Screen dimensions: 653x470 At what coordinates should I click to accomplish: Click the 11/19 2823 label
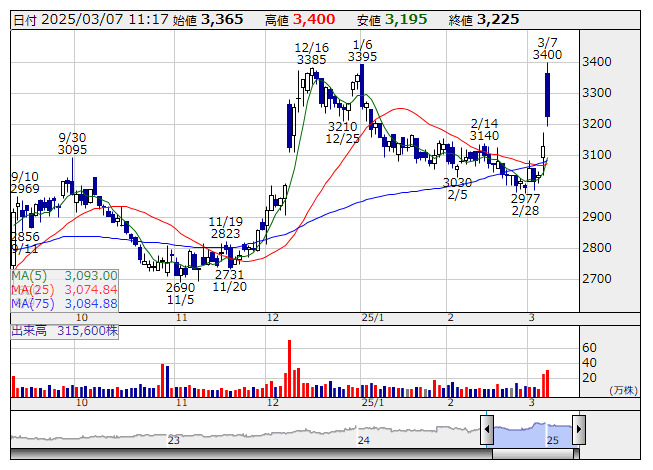(225, 227)
